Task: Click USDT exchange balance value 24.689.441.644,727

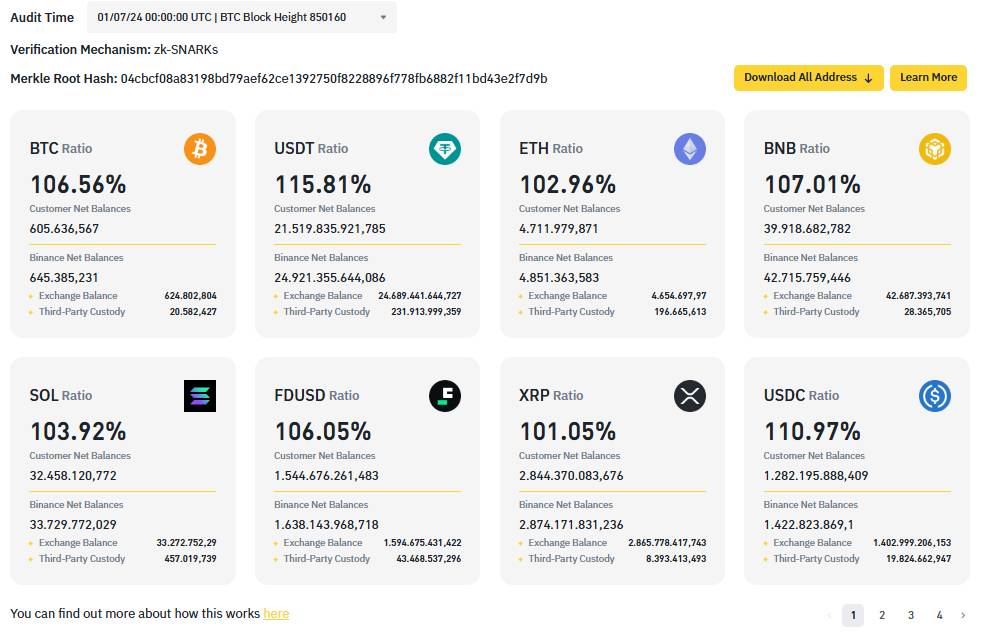Action: [x=420, y=296]
